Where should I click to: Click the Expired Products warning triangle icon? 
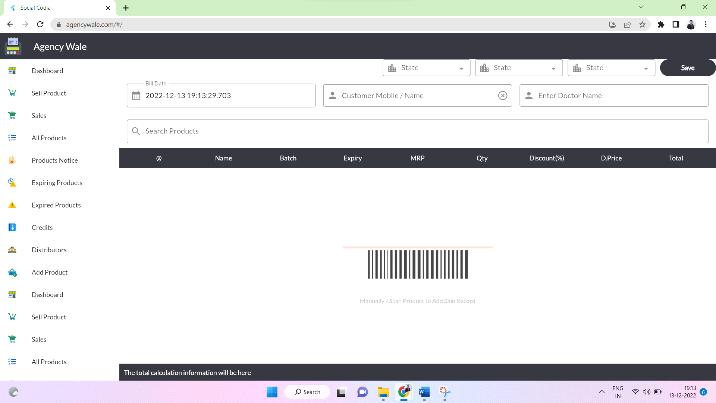12,205
